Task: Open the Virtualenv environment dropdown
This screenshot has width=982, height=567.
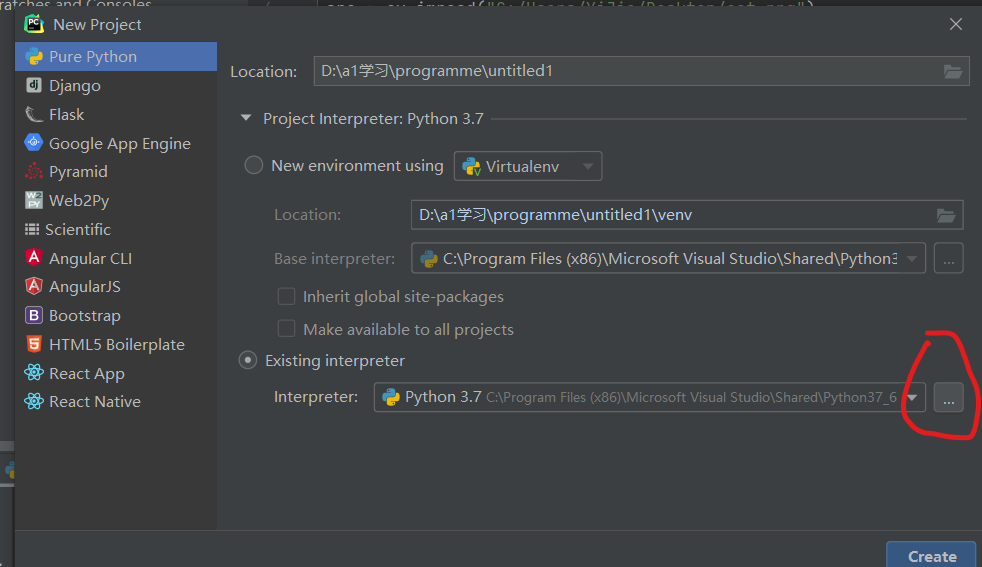Action: [528, 166]
